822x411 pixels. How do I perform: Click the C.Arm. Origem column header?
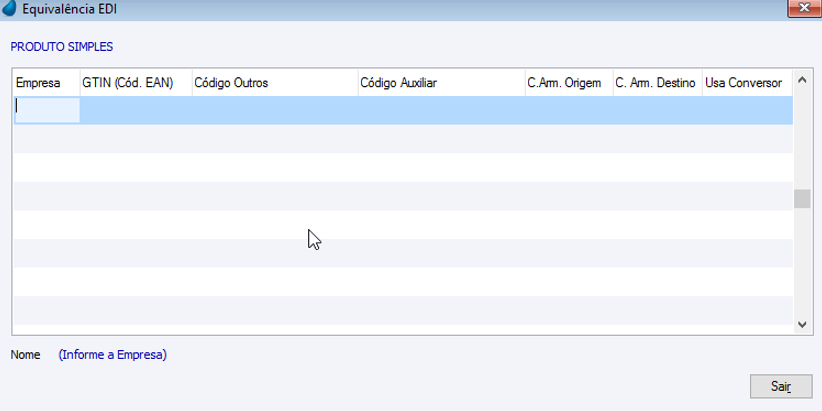pos(567,83)
